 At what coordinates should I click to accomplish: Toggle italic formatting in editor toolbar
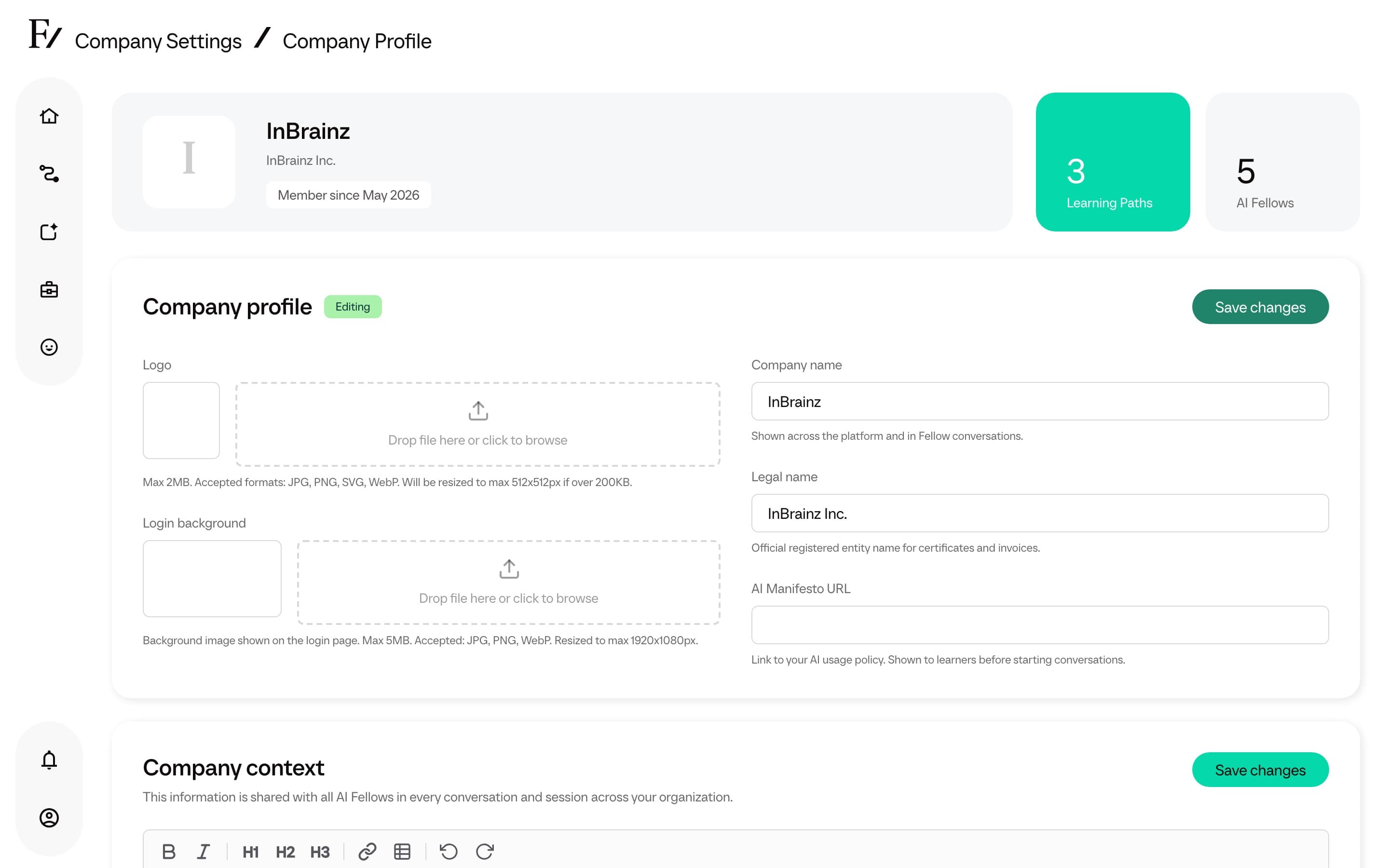(203, 851)
